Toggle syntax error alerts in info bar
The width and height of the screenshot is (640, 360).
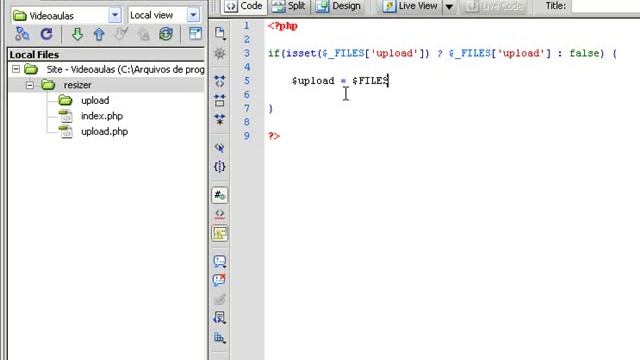coord(220,233)
